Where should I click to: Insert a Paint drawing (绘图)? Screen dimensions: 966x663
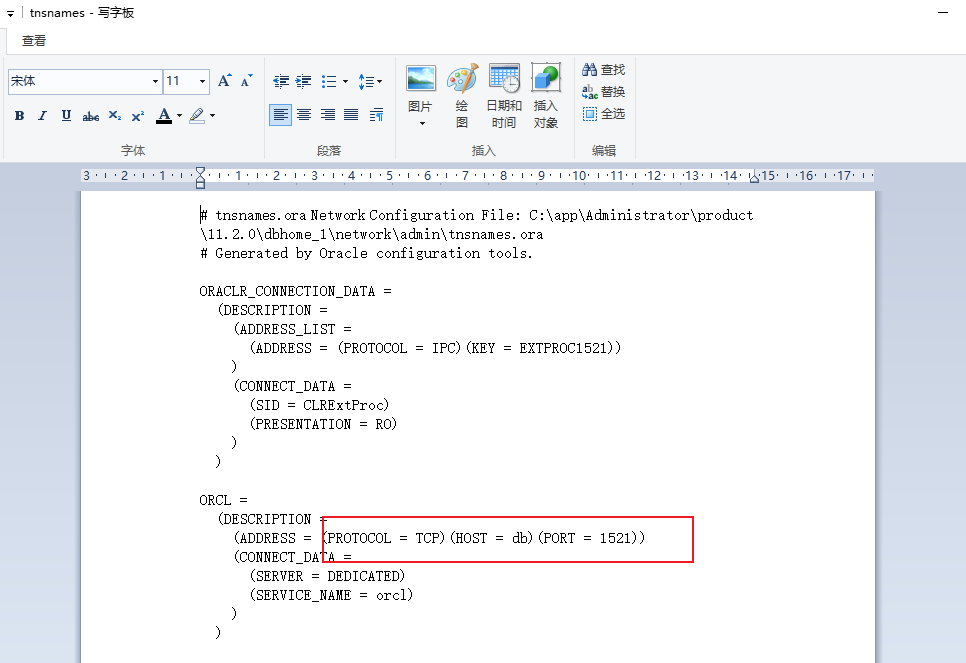(x=462, y=97)
